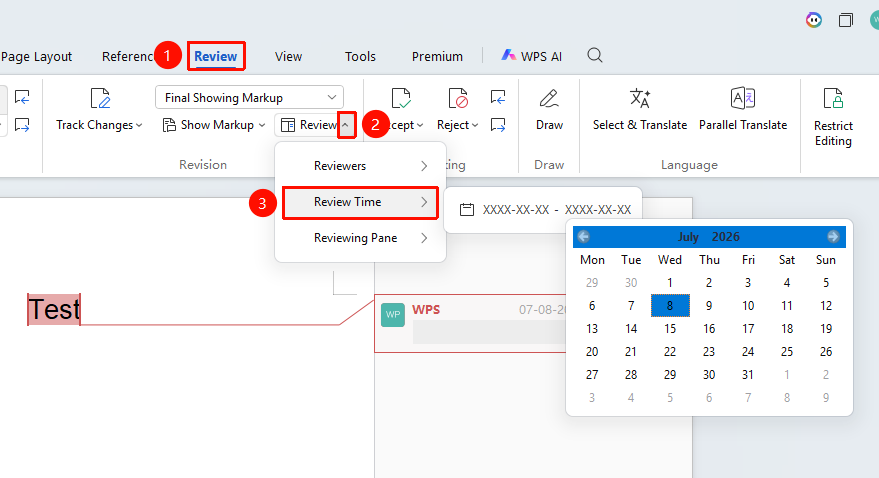
Task: Click the July month label in calendar header
Action: pyautogui.click(x=688, y=237)
